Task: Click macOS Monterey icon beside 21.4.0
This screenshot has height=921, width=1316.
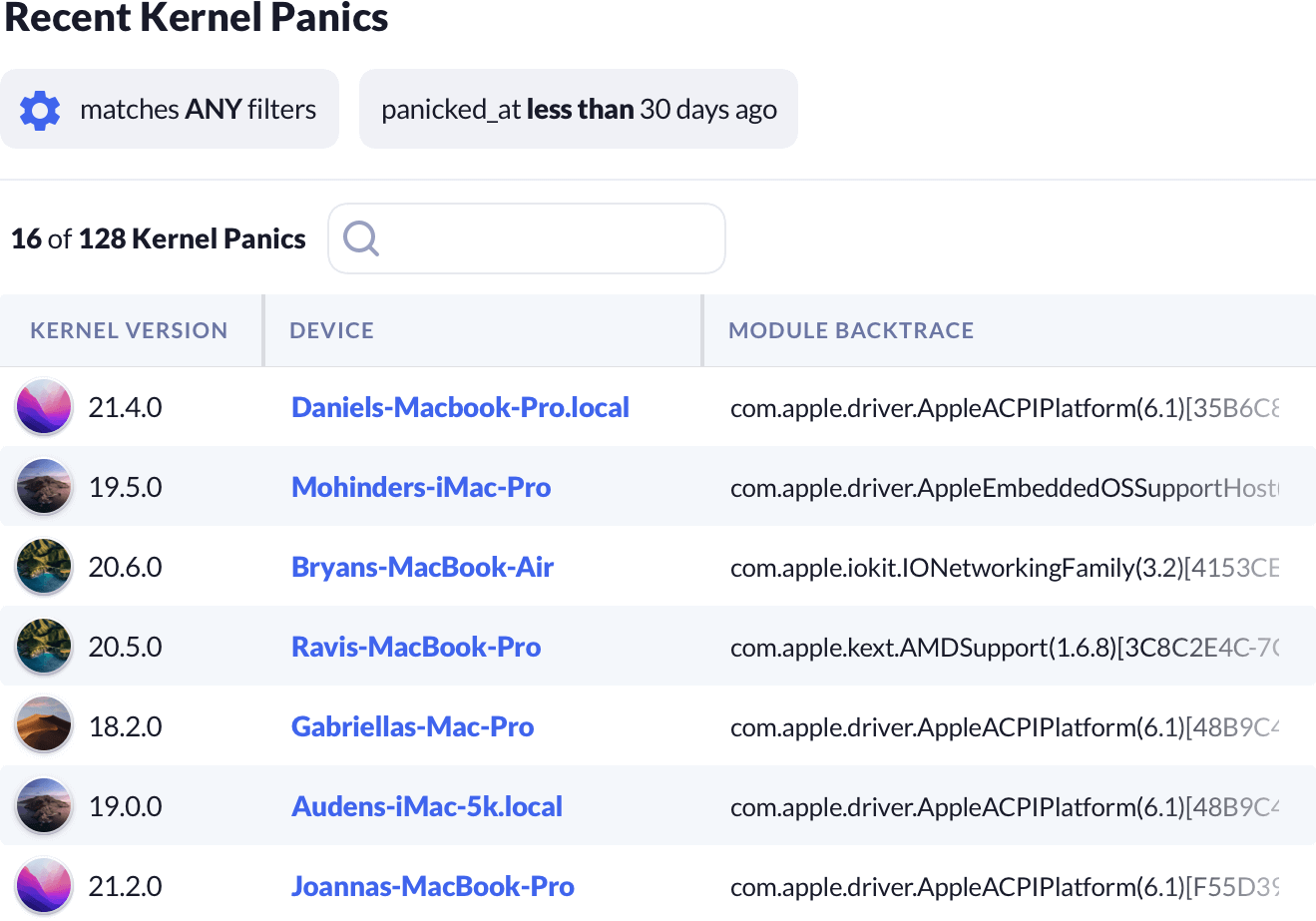Action: pos(44,407)
